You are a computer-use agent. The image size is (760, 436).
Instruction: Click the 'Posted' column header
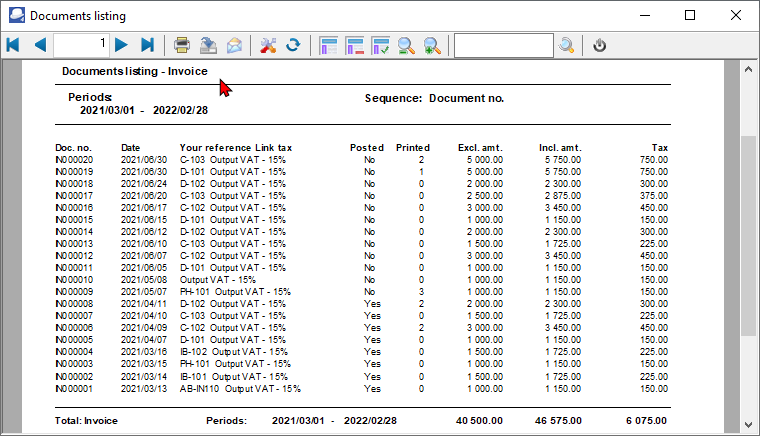pyautogui.click(x=367, y=148)
